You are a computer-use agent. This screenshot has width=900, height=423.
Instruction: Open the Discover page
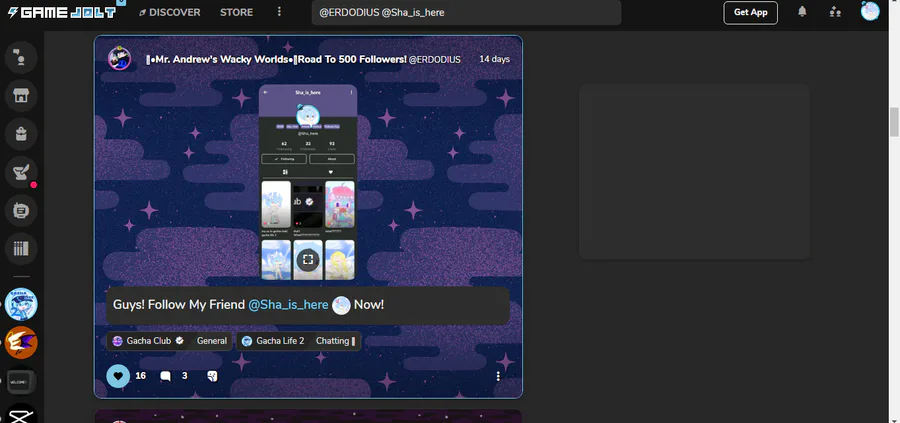click(x=169, y=12)
